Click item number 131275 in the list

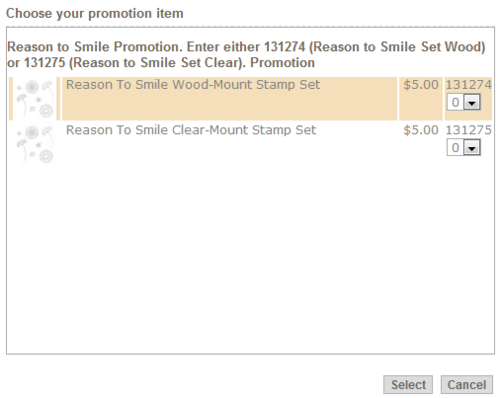(468, 130)
